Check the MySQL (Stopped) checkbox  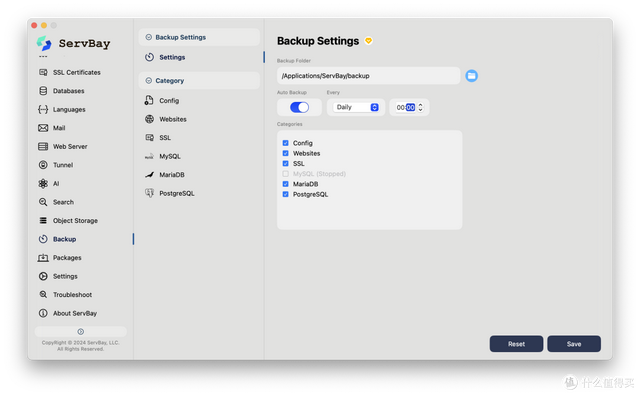(x=285, y=174)
